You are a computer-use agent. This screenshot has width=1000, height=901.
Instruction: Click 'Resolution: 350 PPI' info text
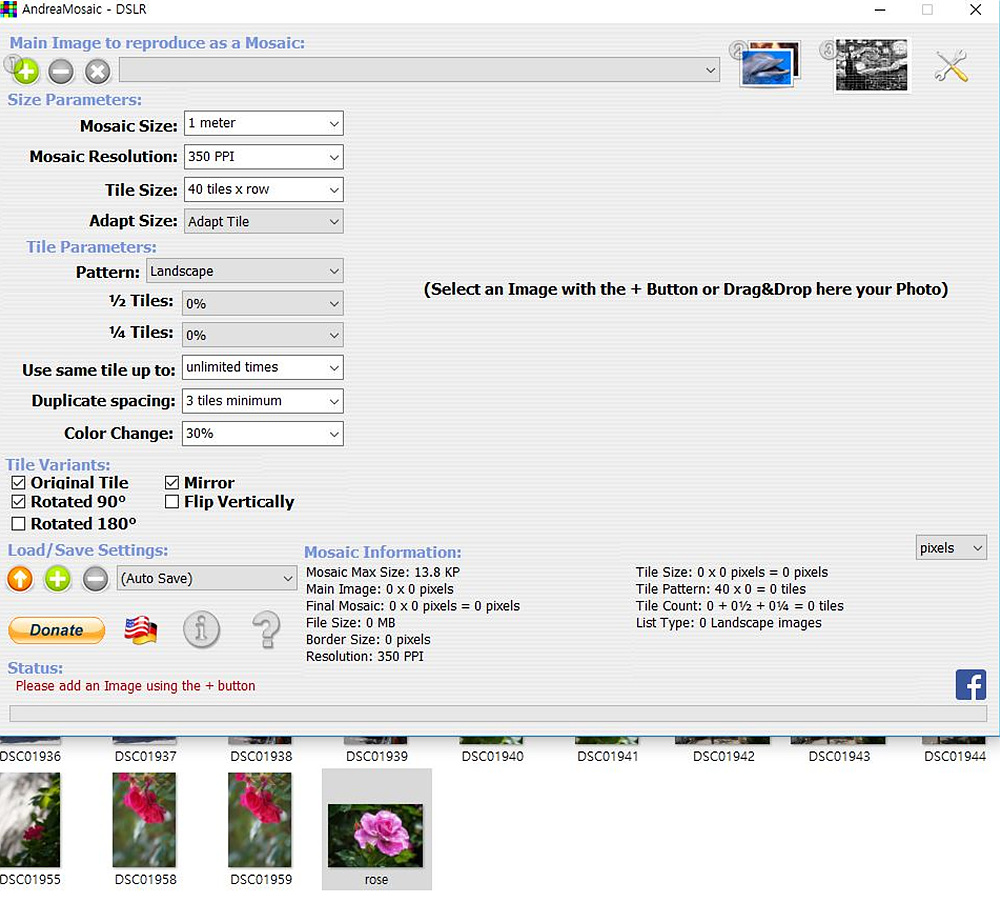pyautogui.click(x=364, y=656)
